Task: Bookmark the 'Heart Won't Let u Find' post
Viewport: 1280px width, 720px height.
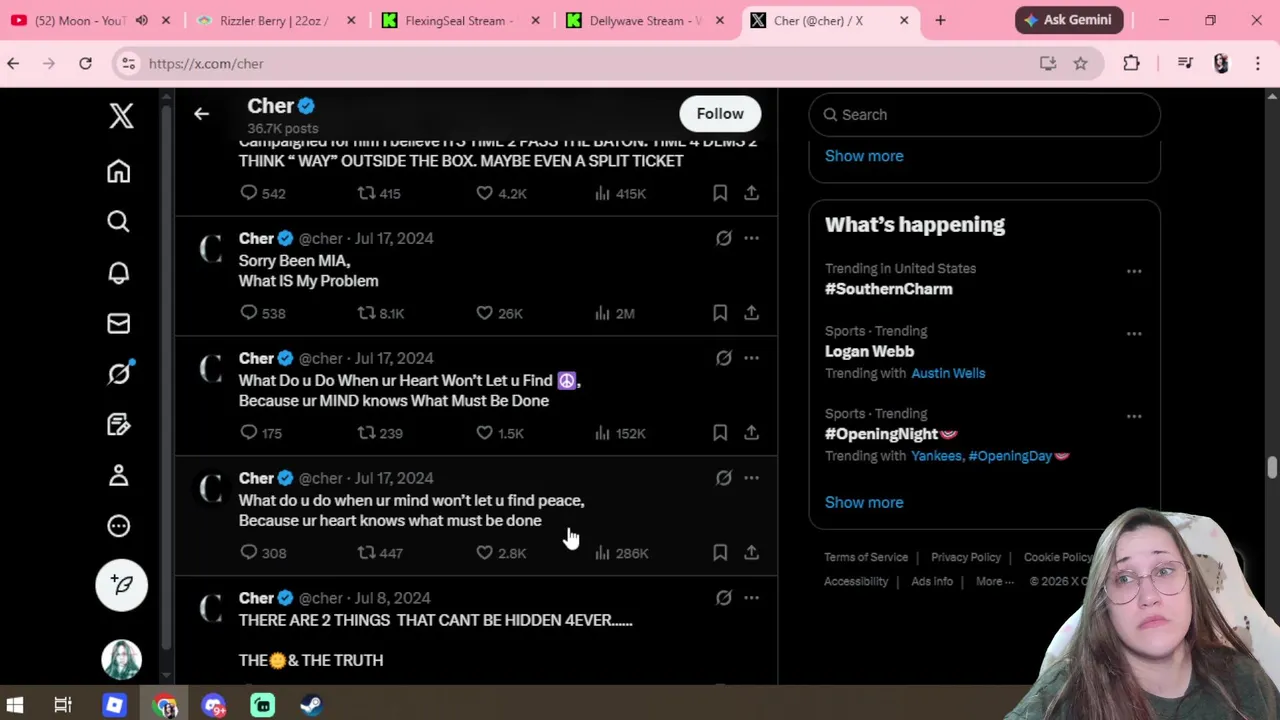Action: click(720, 433)
